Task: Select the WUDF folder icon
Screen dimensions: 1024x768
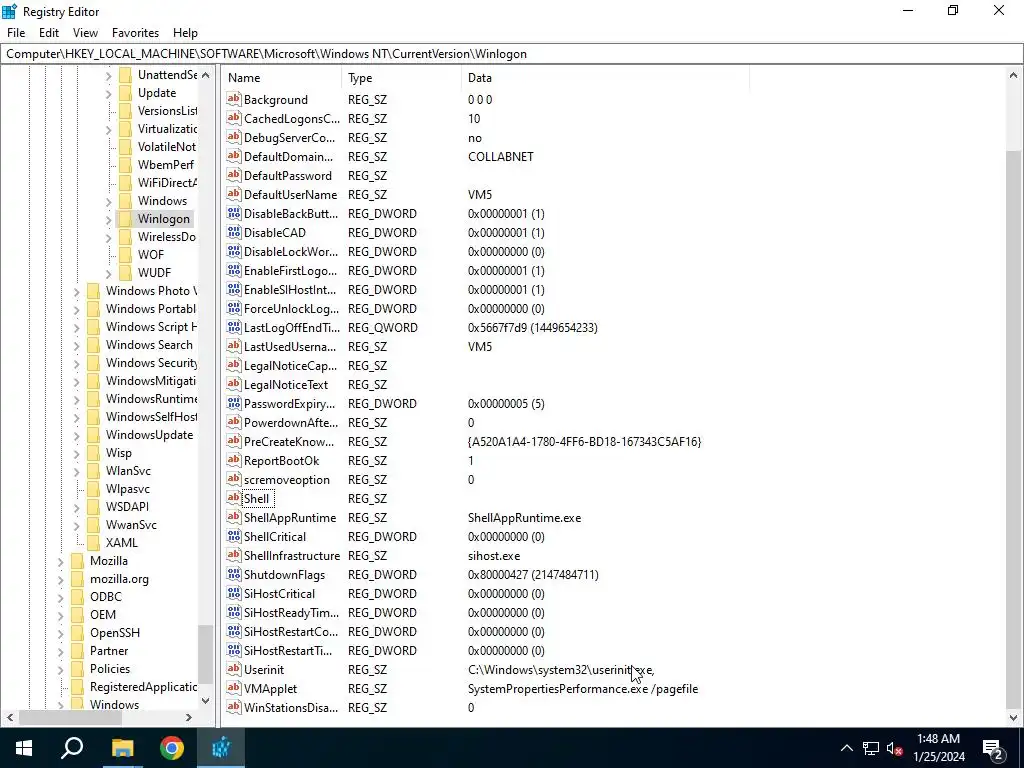Action: pos(125,272)
